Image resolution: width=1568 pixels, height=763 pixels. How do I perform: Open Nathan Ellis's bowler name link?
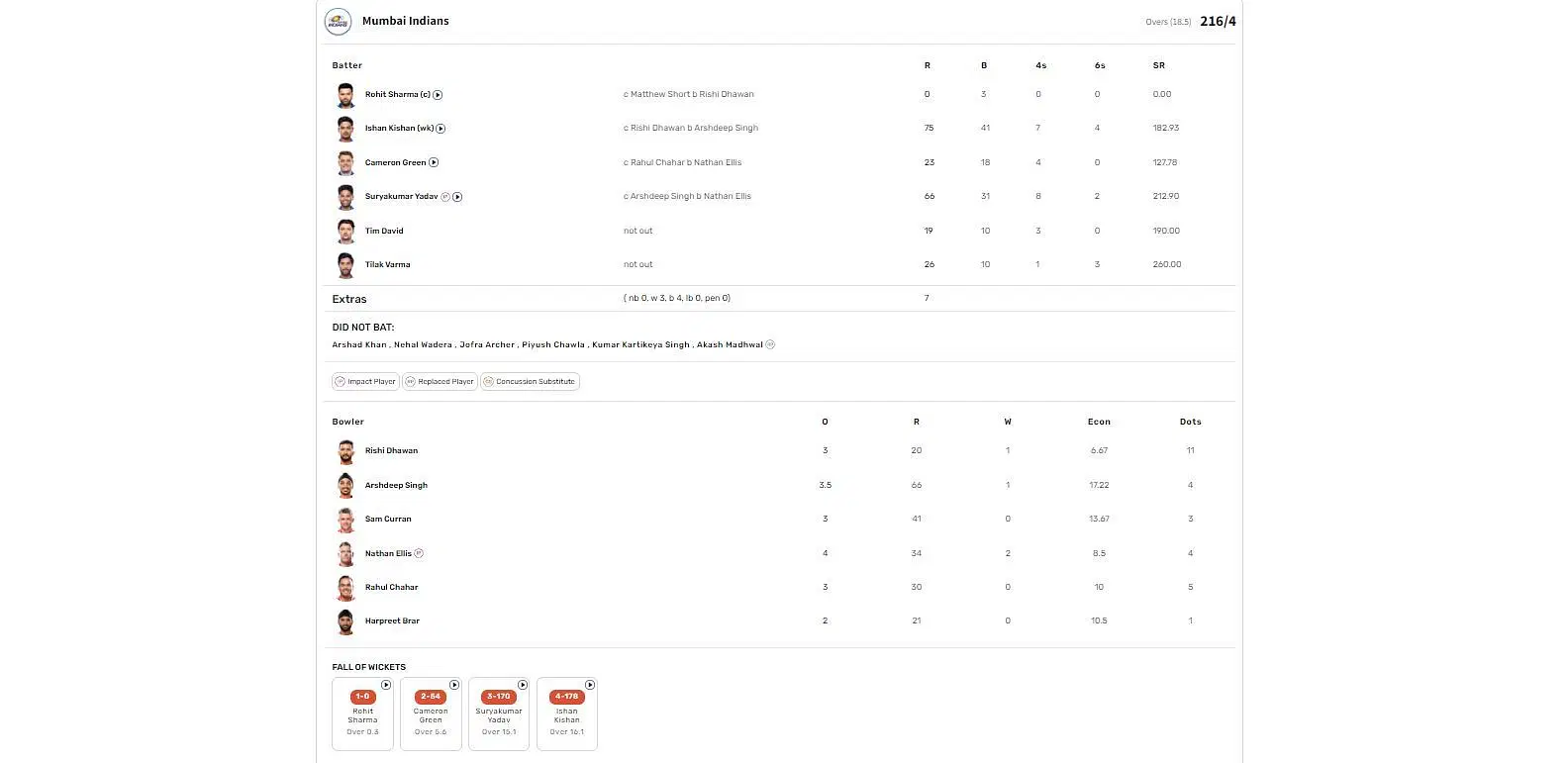point(388,553)
